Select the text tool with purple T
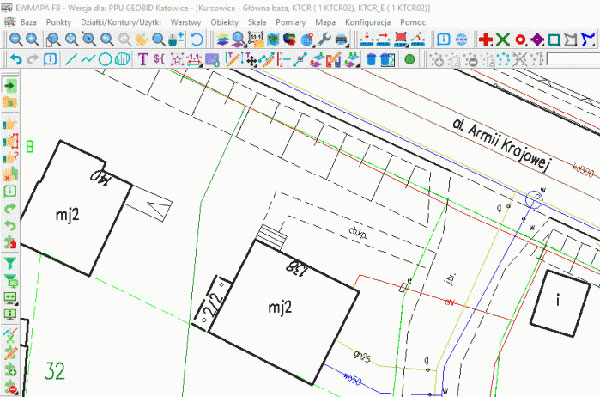Viewport: 600px width, 397px height. point(142,59)
